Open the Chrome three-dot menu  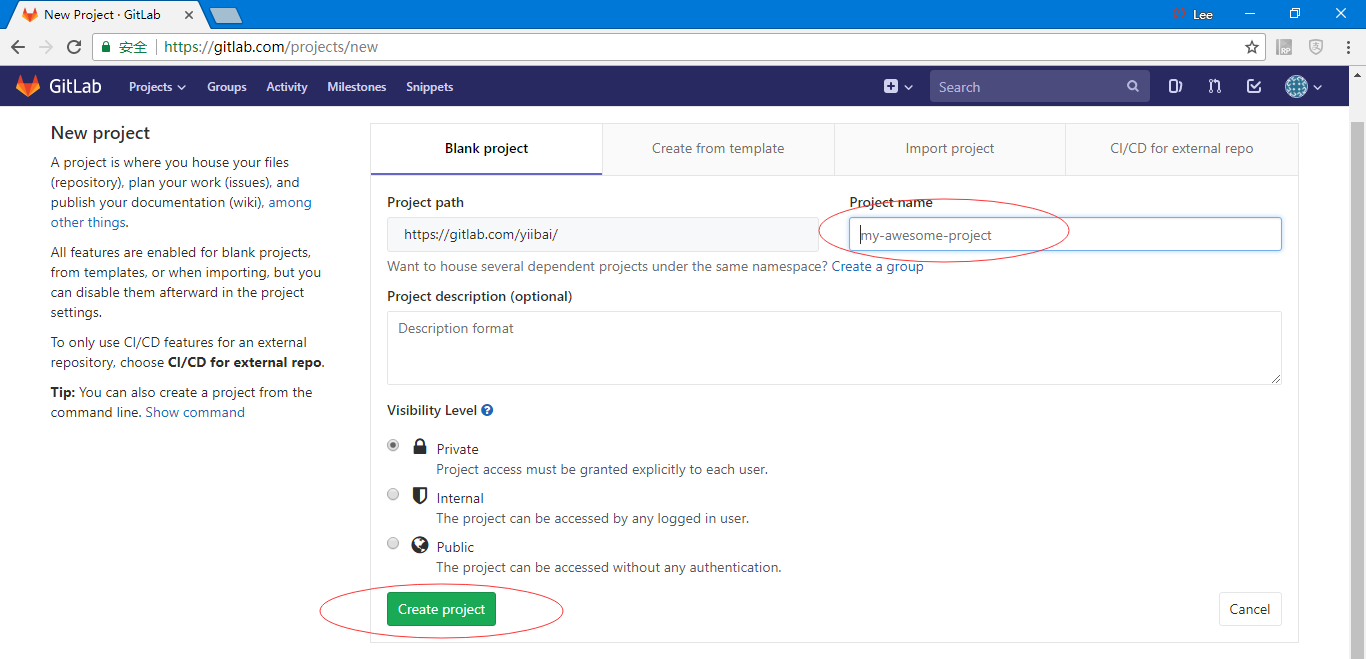click(1347, 47)
